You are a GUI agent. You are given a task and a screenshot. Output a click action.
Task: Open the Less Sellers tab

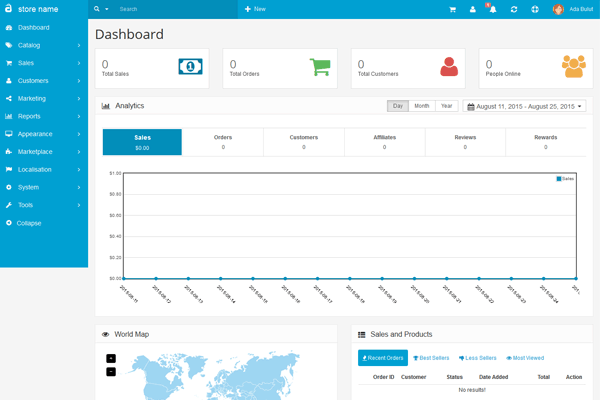[x=478, y=358]
